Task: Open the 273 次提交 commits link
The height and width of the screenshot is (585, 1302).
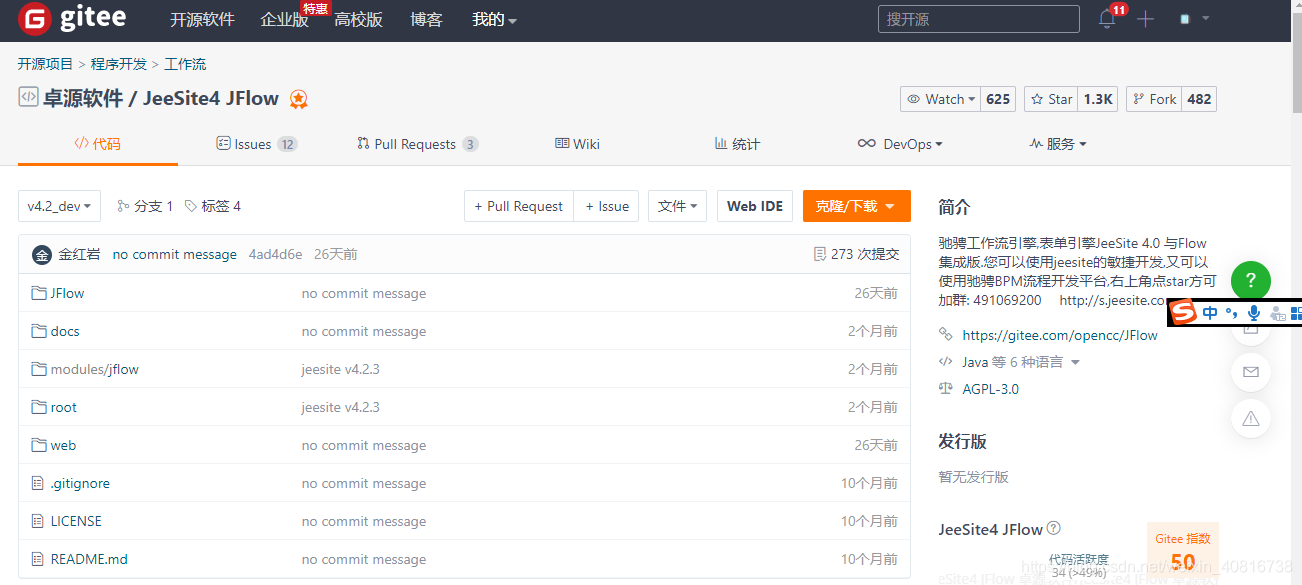Action: point(857,254)
